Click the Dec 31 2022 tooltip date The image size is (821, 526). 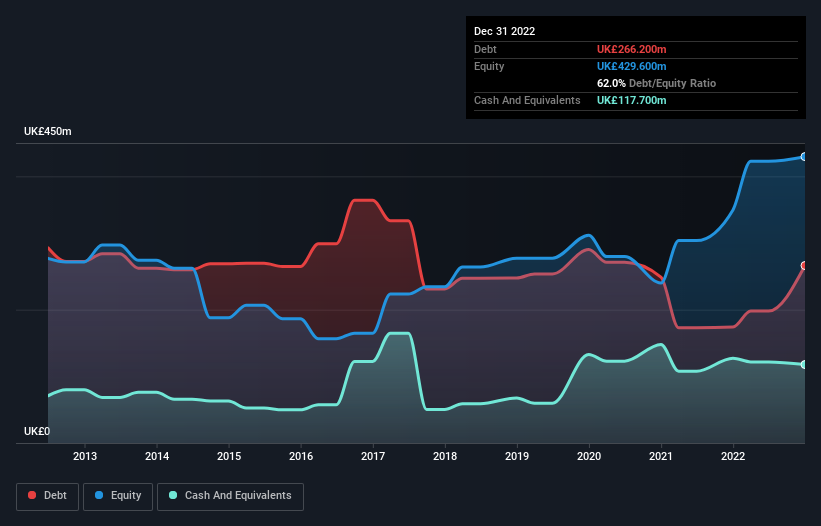505,31
